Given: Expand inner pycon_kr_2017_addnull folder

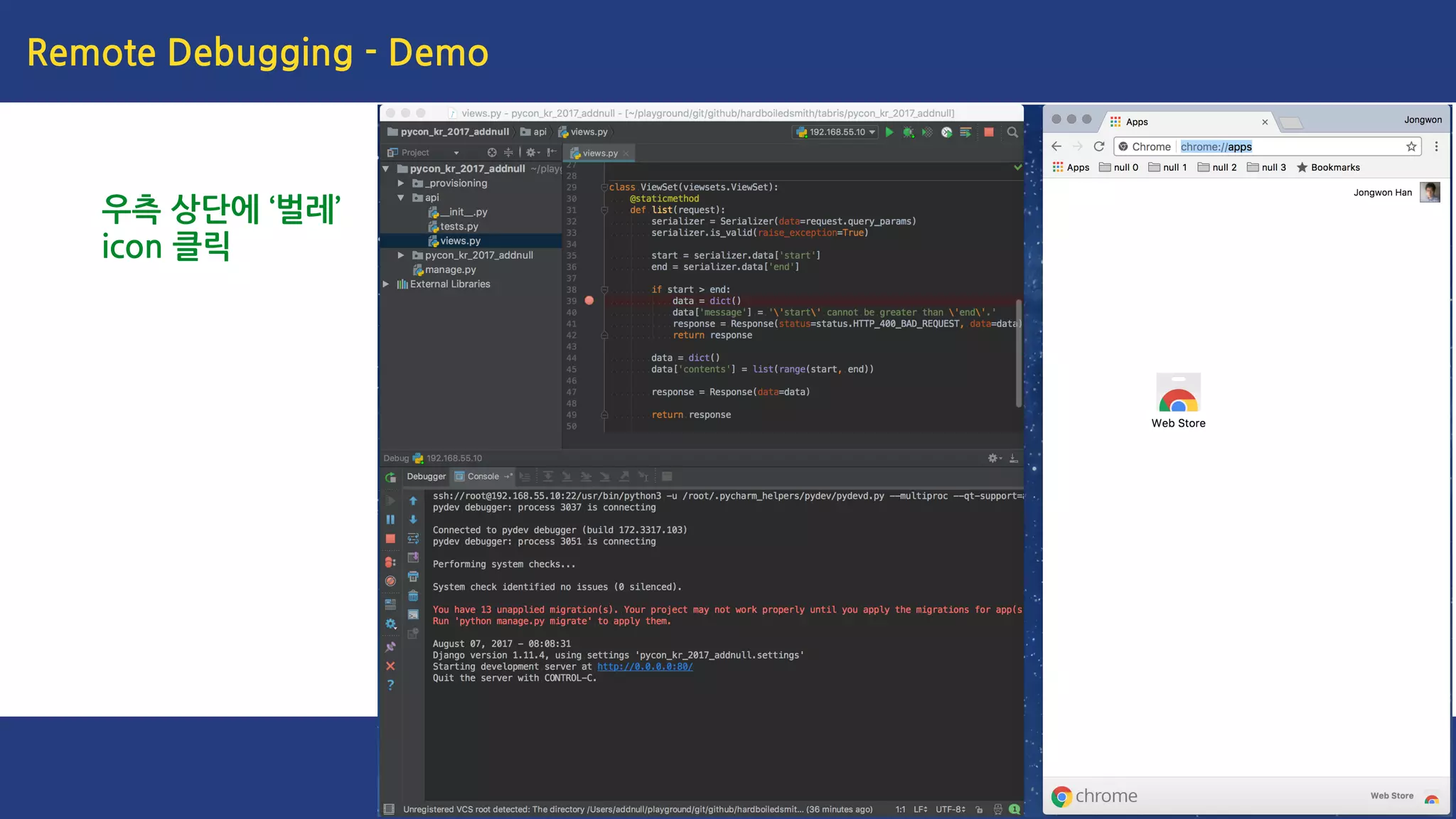Looking at the screenshot, I should (x=401, y=255).
